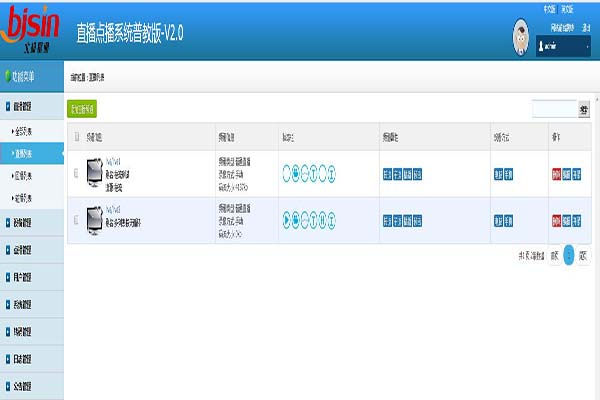This screenshot has width=600, height=400.
Task: Open the first submenu item above the highlighted one
Action: (32, 132)
